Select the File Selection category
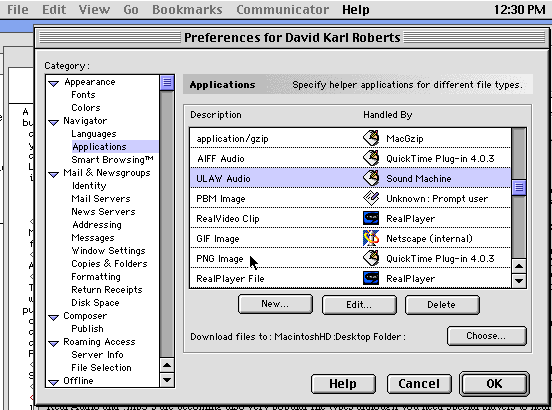 101,368
